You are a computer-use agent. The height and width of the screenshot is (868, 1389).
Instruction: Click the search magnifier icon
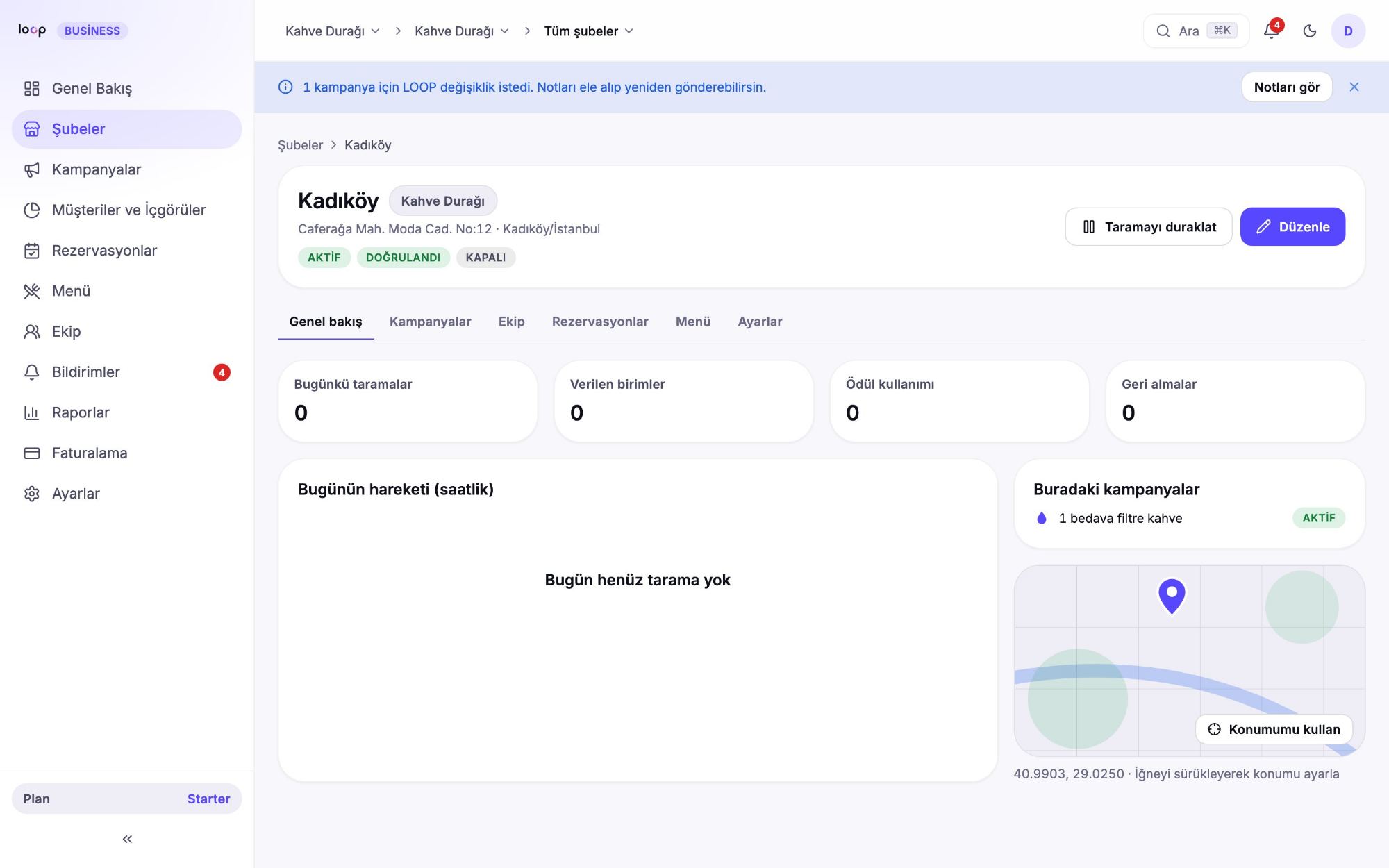tap(1163, 31)
